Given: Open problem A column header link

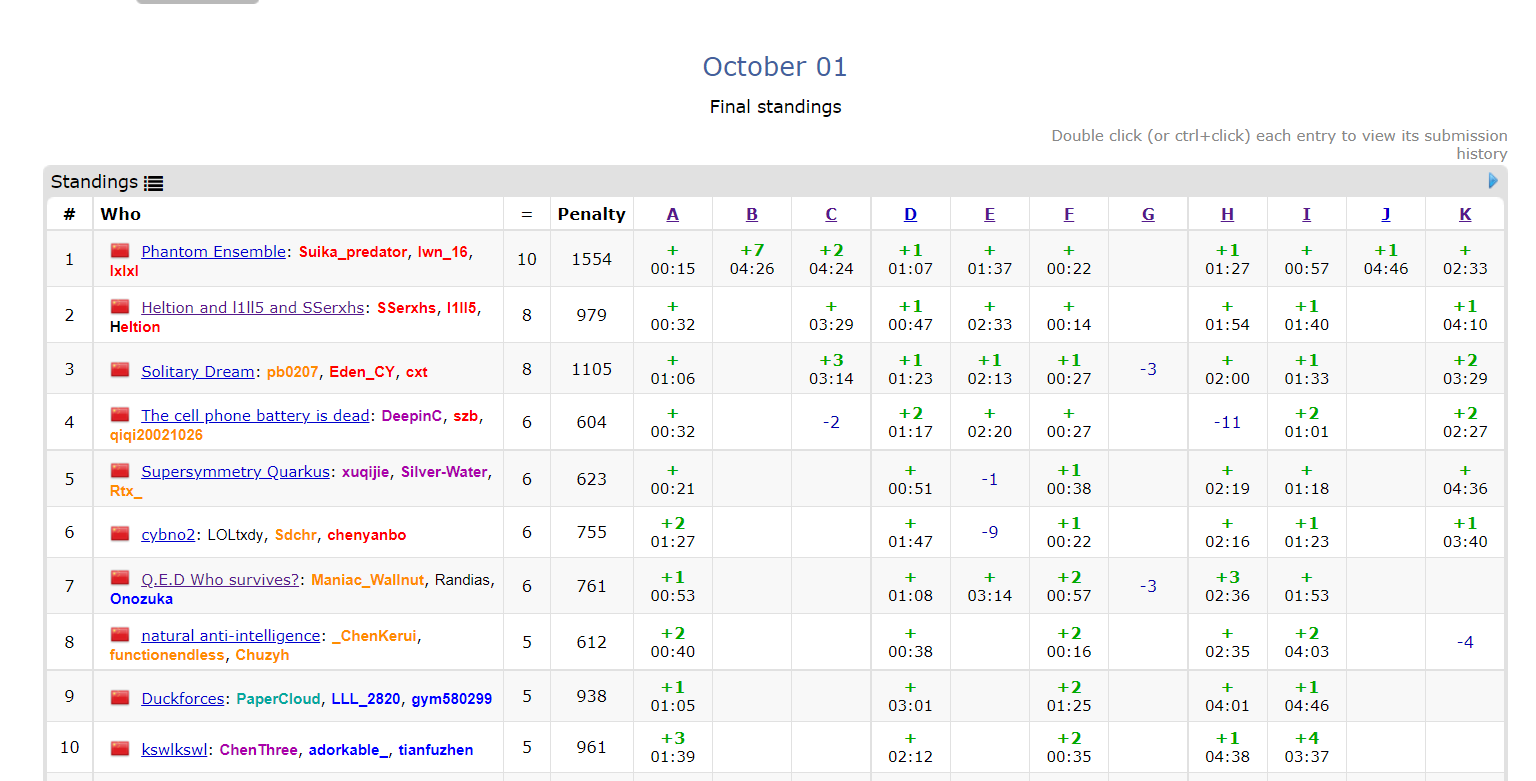Looking at the screenshot, I should pyautogui.click(x=672, y=214).
